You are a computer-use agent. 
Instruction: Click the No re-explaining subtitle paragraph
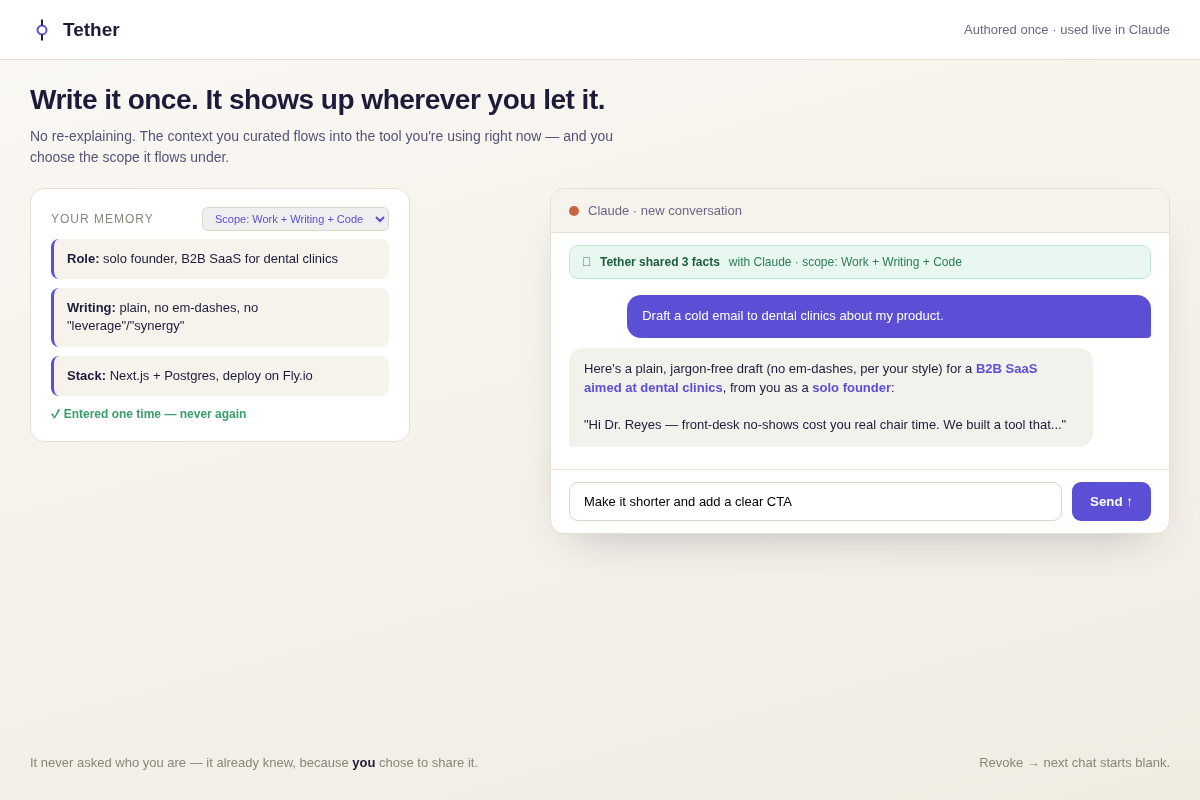click(x=321, y=147)
